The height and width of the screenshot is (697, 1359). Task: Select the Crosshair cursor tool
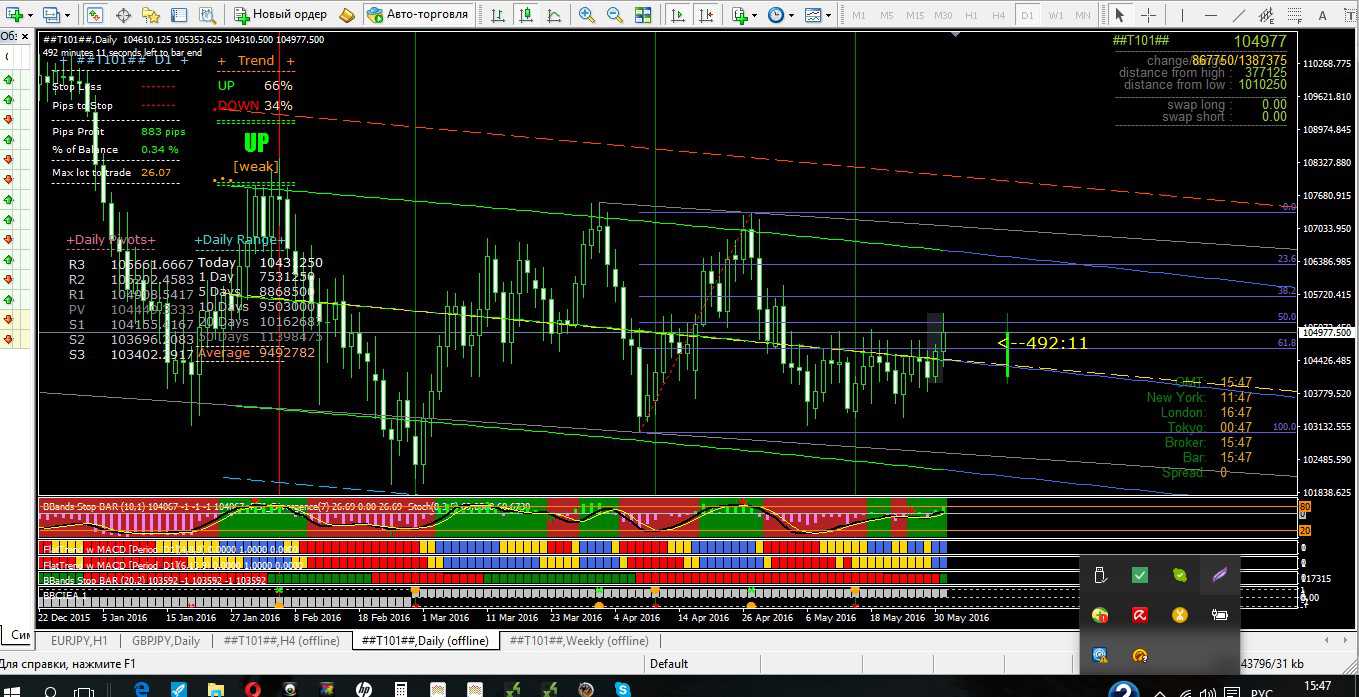pos(1149,15)
